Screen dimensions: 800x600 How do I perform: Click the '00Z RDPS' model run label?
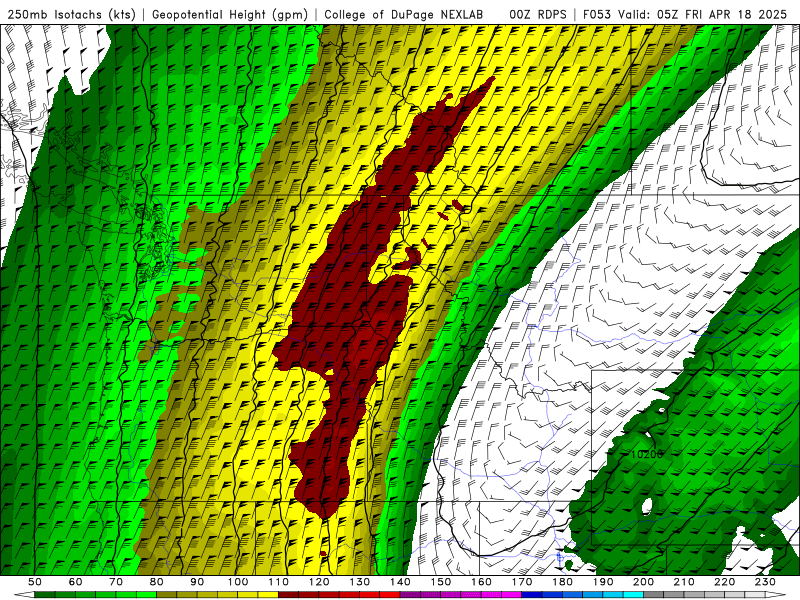coord(538,14)
